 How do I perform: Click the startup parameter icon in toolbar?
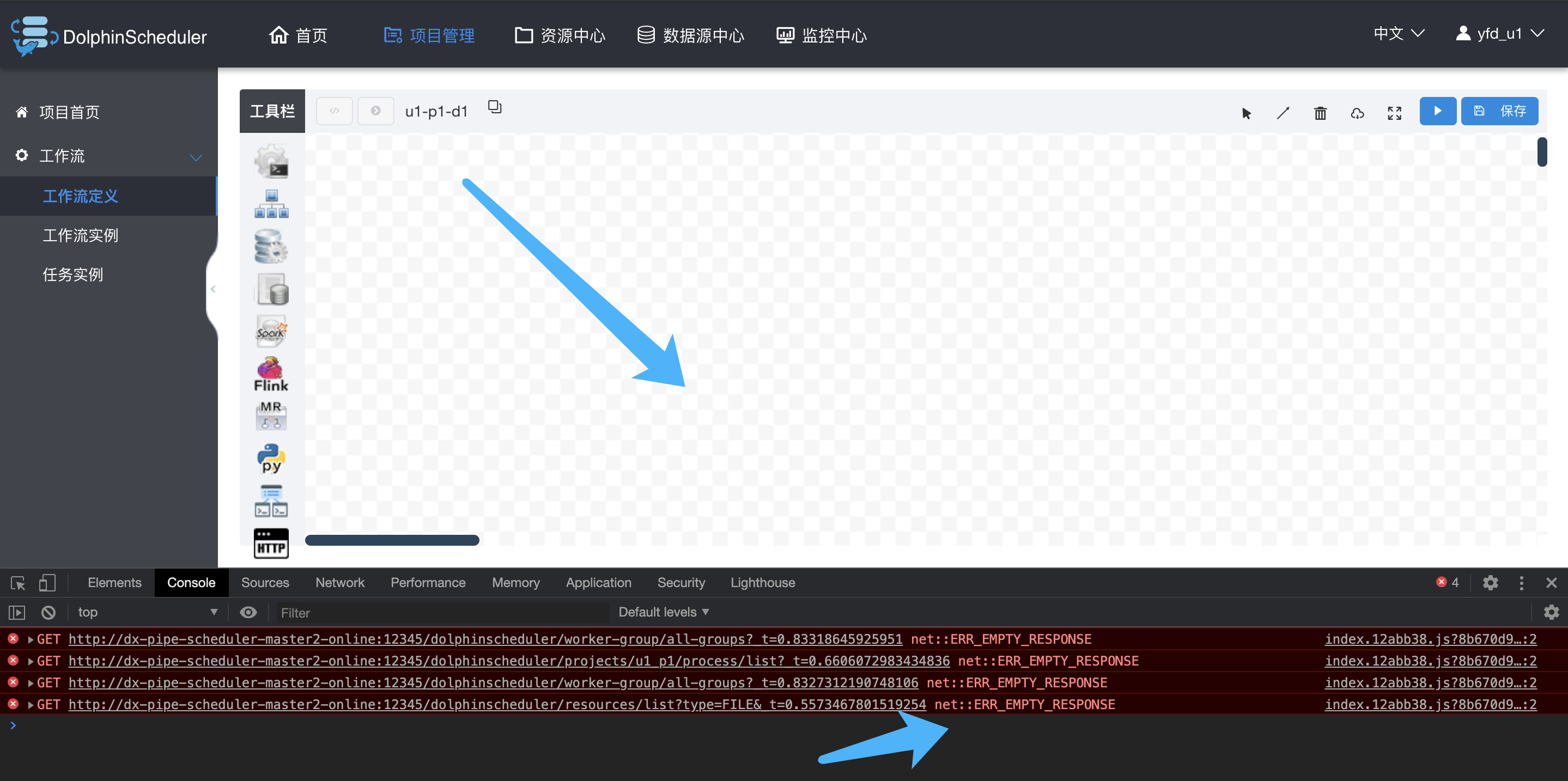click(375, 111)
